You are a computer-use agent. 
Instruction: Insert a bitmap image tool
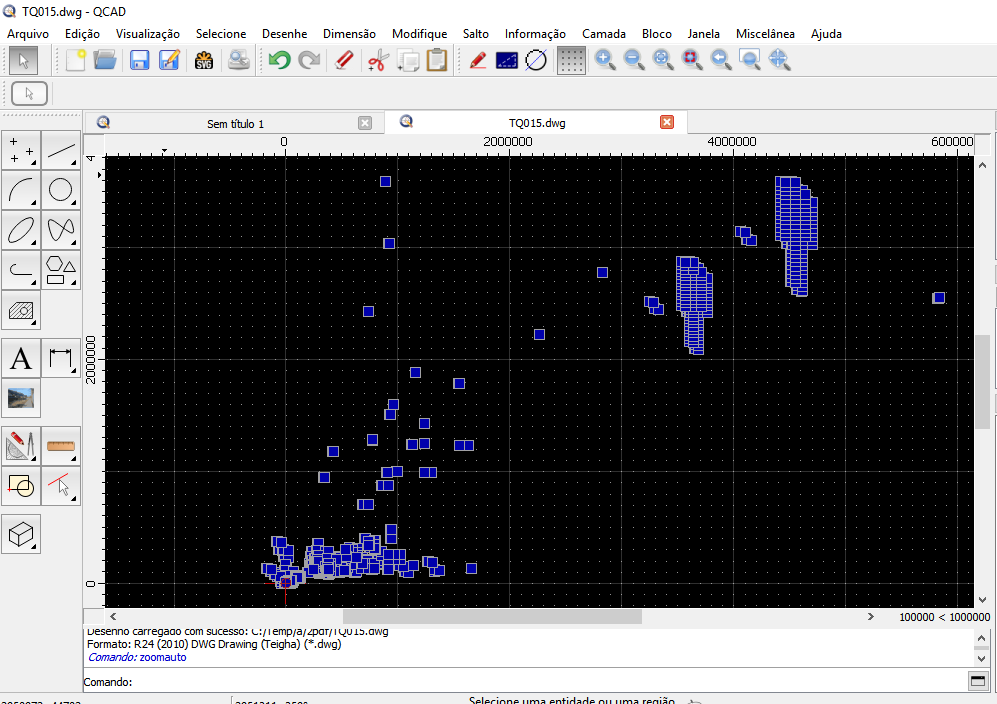pos(21,398)
